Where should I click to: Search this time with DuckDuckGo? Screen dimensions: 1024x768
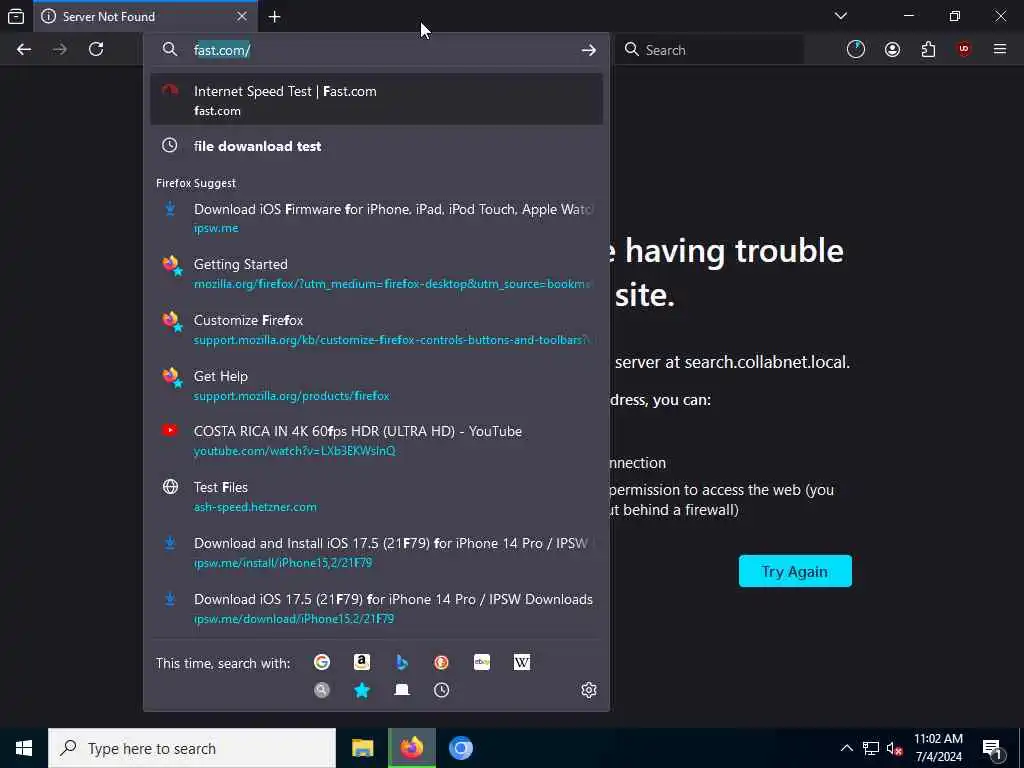pyautogui.click(x=441, y=662)
